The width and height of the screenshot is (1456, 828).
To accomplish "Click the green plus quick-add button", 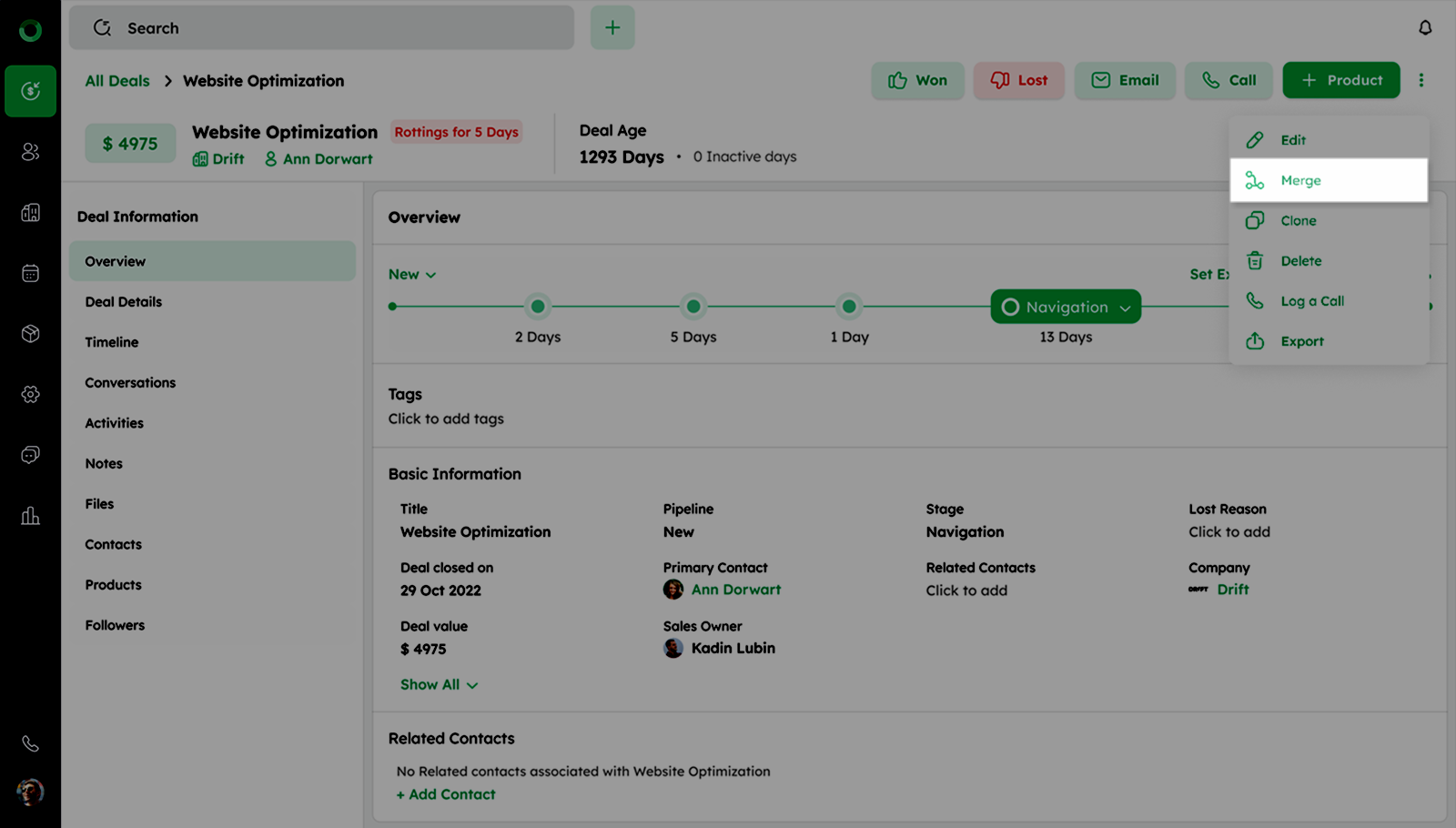I will [x=612, y=28].
